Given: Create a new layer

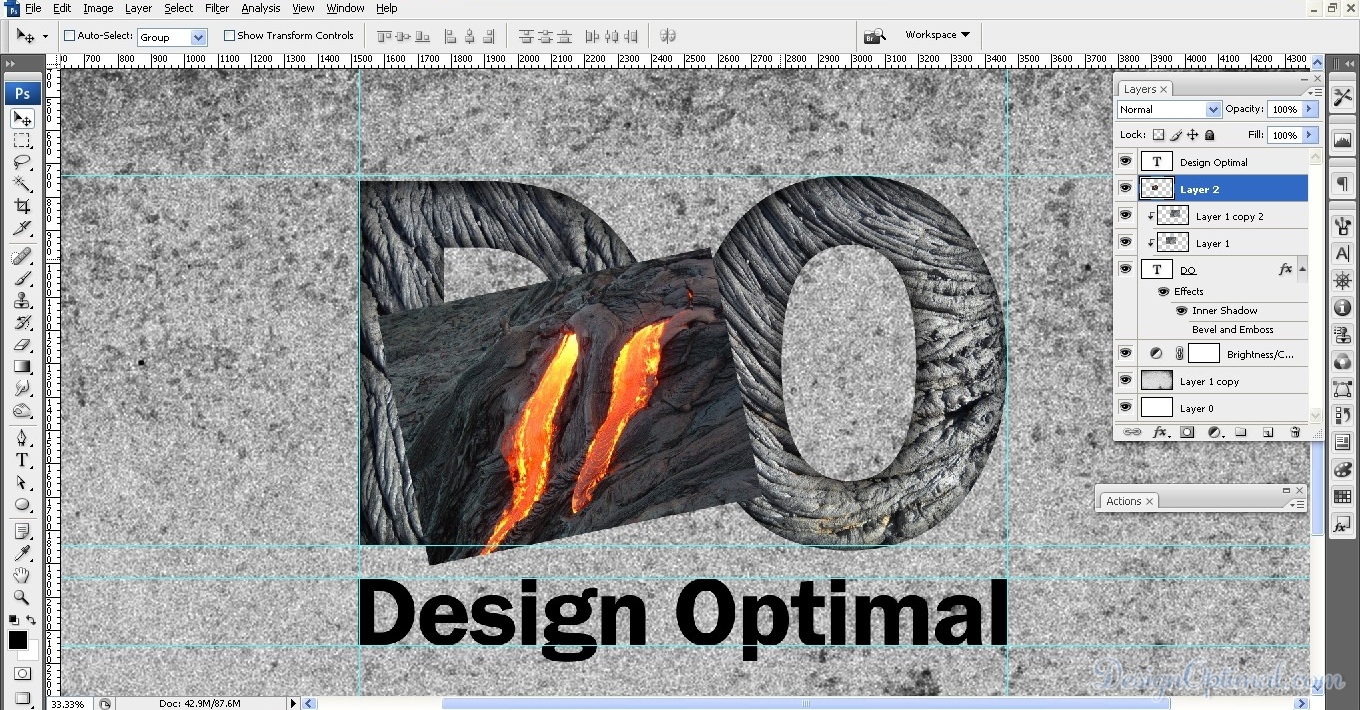Looking at the screenshot, I should 1268,432.
